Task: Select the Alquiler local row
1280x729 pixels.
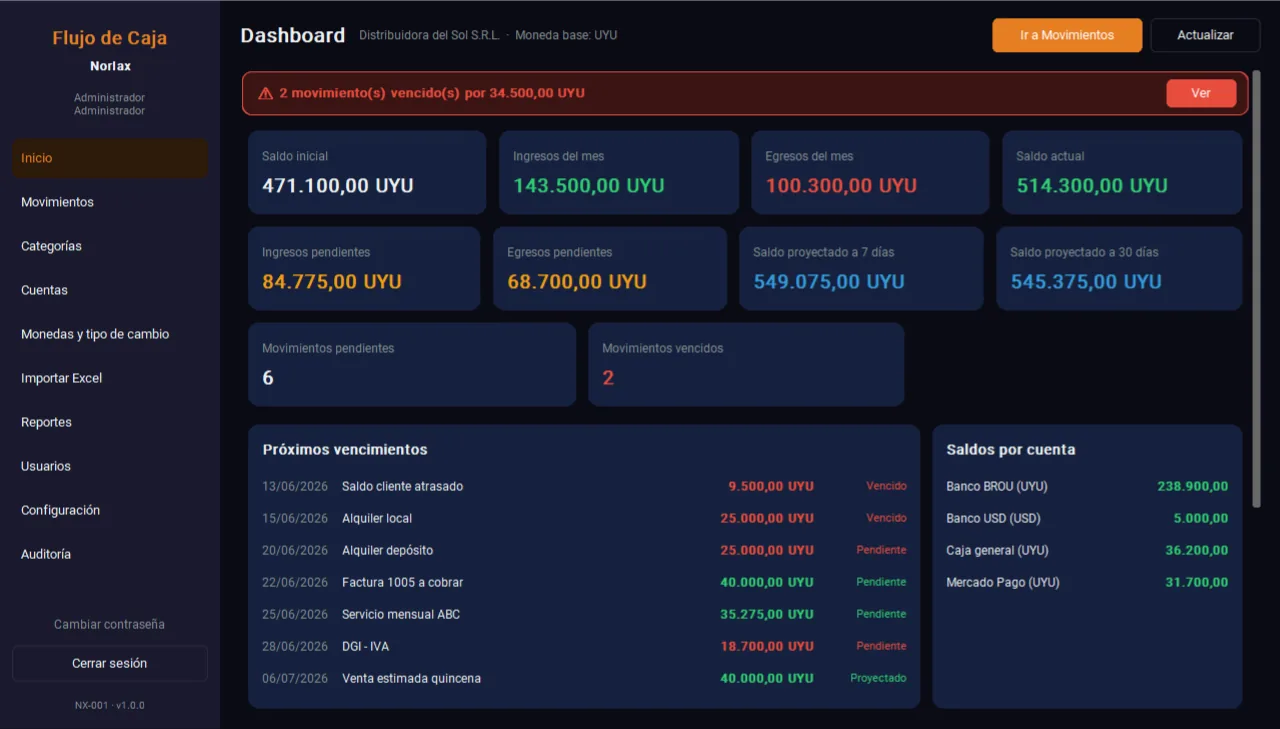Action: (584, 518)
